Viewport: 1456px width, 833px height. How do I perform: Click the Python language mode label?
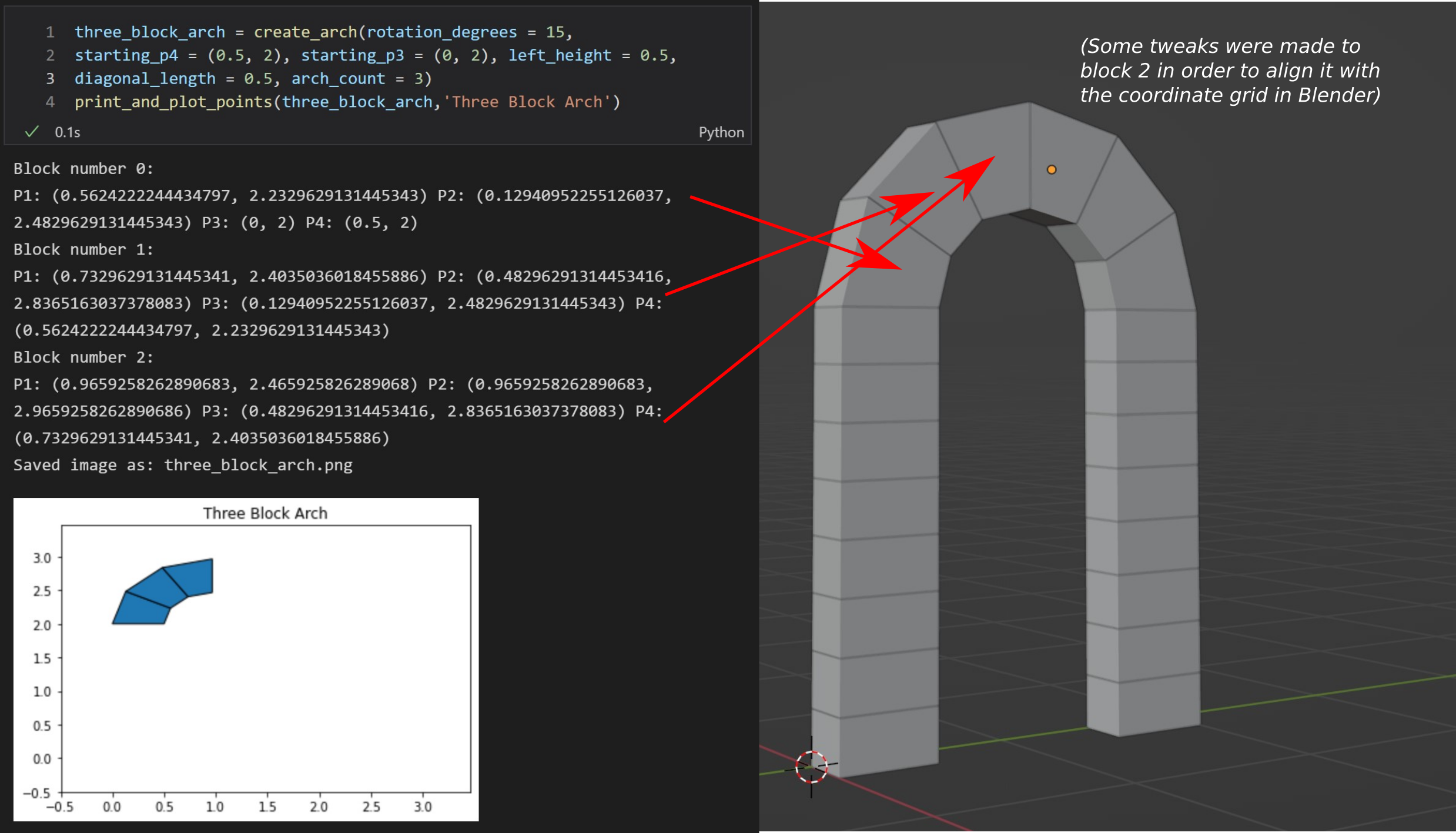pos(721,132)
